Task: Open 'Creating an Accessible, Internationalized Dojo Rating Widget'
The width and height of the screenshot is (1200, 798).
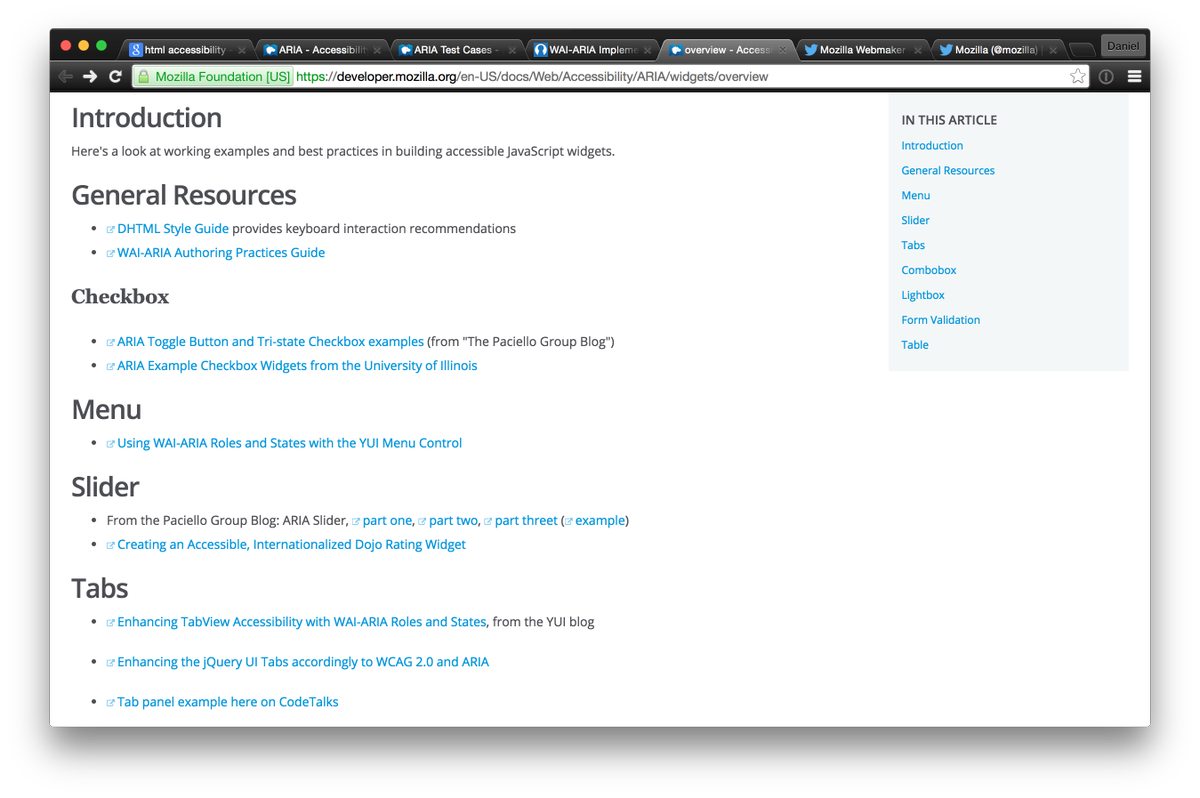Action: click(291, 544)
